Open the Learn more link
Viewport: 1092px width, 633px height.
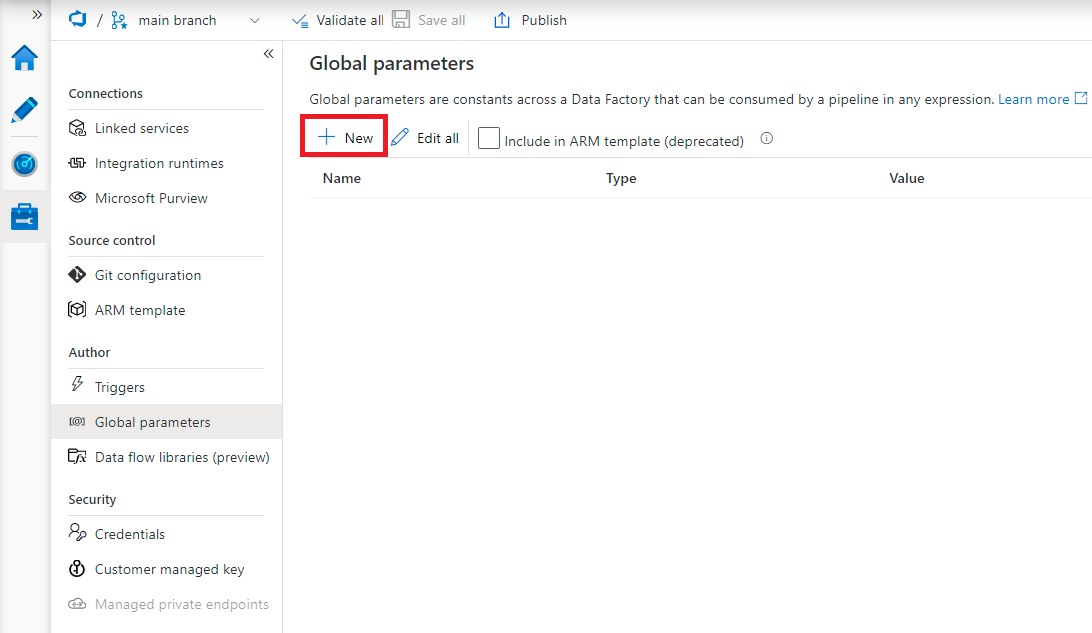[1034, 99]
